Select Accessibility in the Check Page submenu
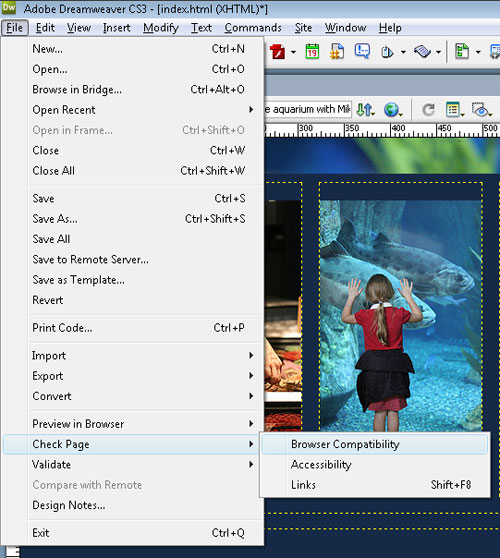Image resolution: width=500 pixels, height=558 pixels. pos(375,464)
